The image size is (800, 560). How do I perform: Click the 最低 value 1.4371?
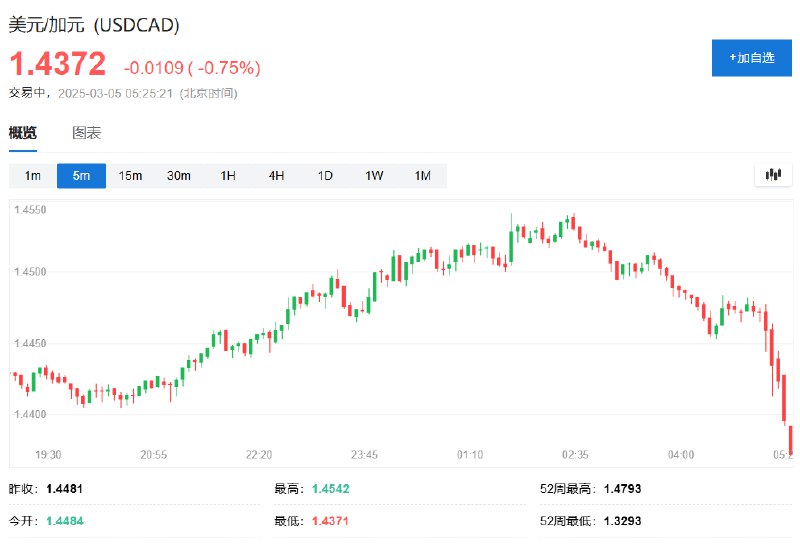coord(330,521)
